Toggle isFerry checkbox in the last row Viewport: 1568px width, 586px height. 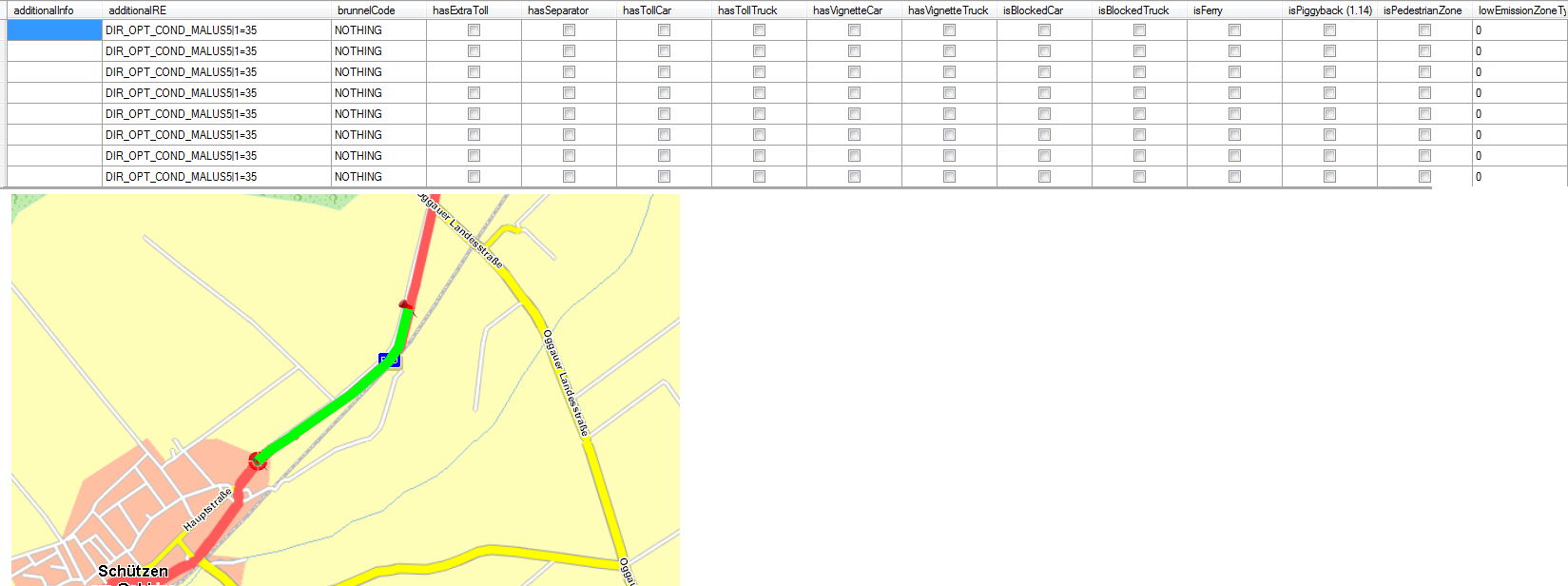pyautogui.click(x=1234, y=177)
